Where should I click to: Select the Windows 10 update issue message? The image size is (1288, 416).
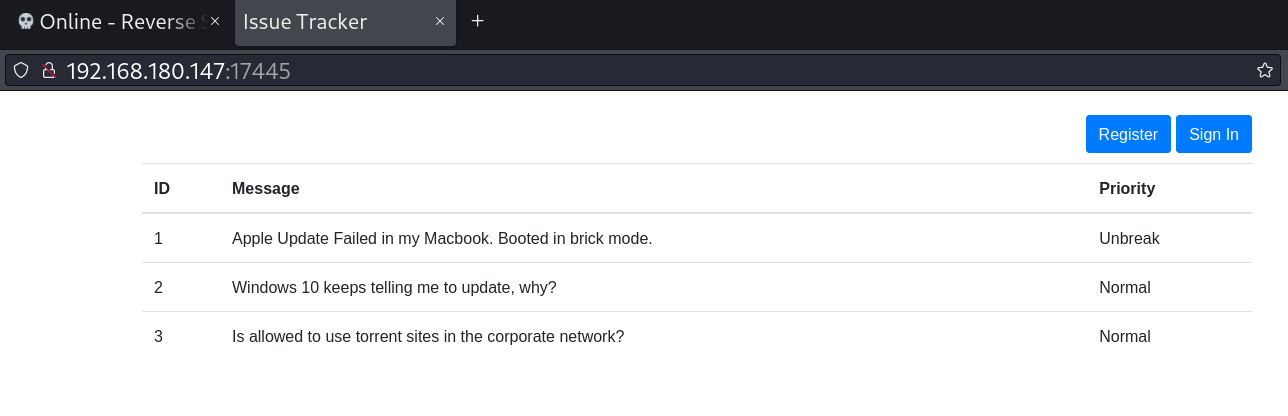pos(393,287)
